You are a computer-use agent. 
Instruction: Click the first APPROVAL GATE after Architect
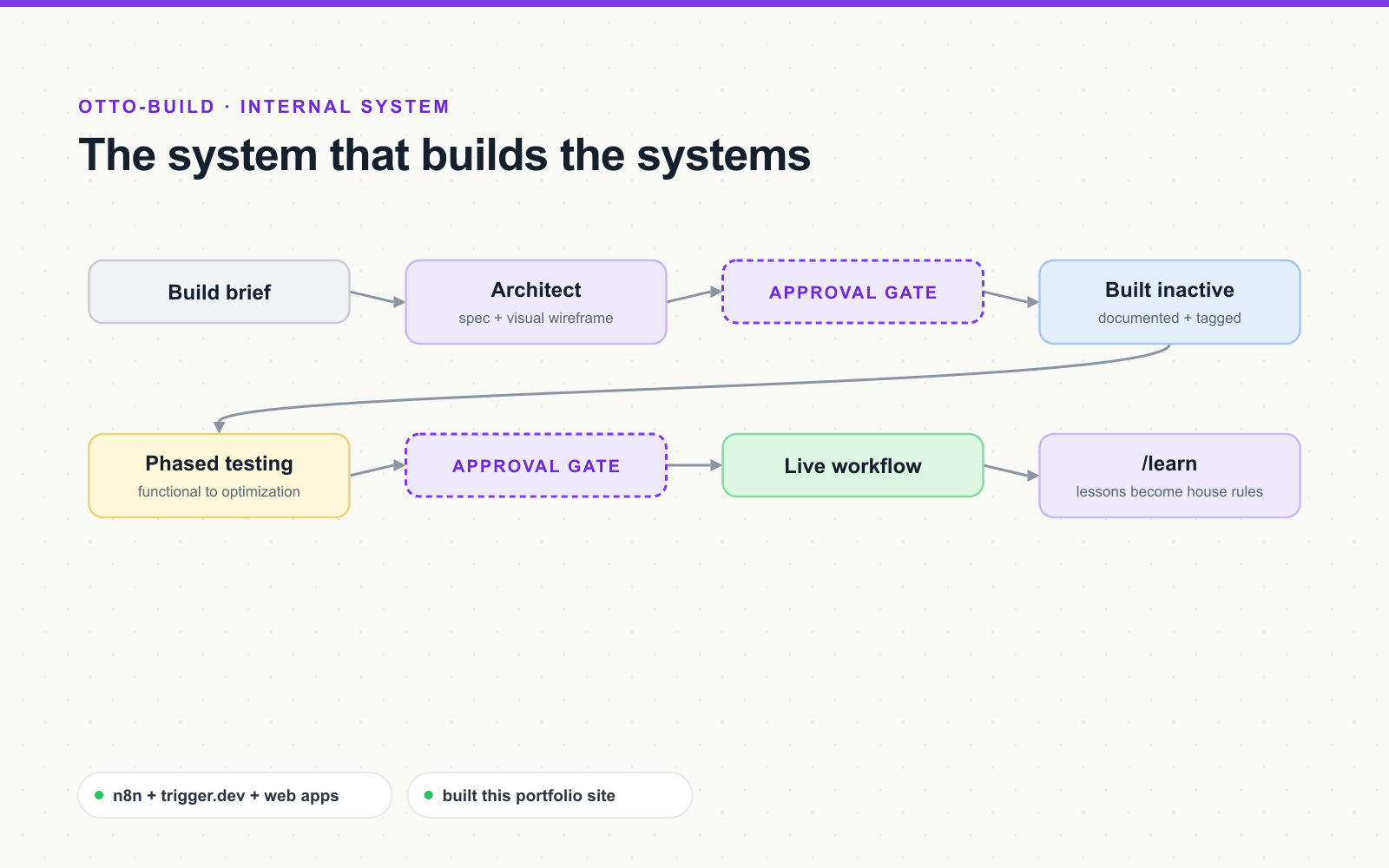pyautogui.click(x=852, y=292)
